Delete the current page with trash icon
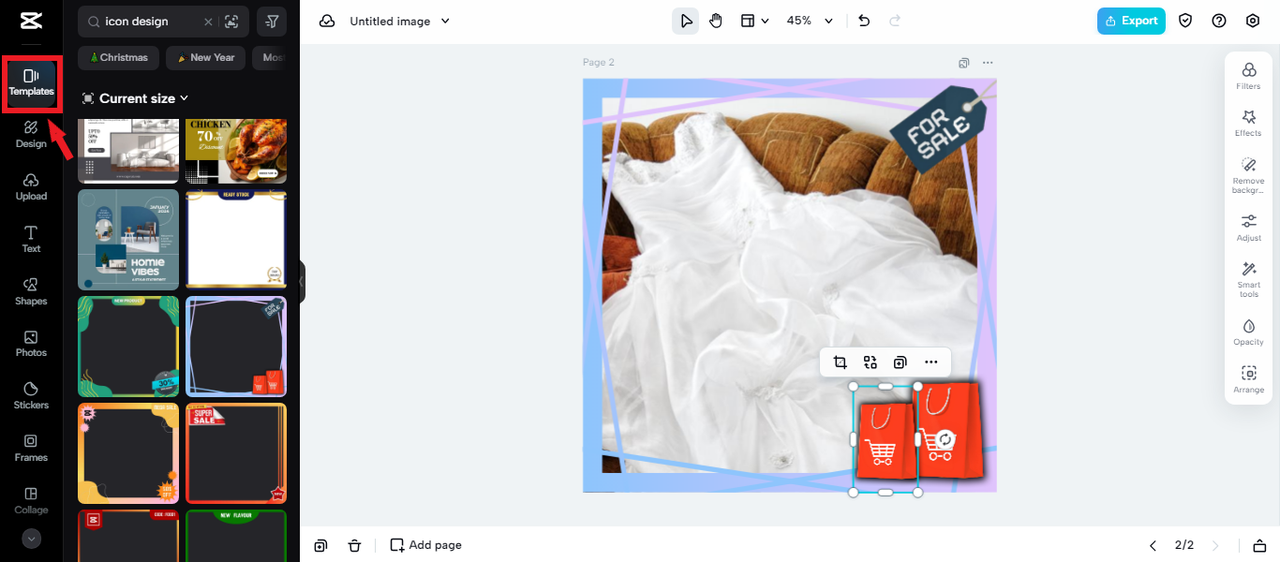This screenshot has width=1280, height=562. [x=354, y=545]
